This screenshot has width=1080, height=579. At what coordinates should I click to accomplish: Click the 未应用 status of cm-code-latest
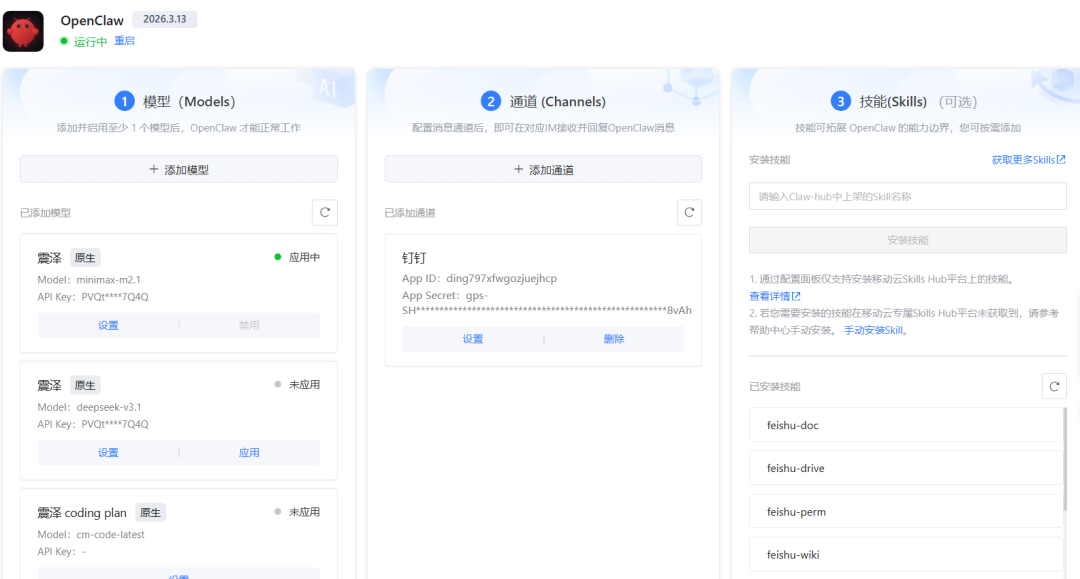(304, 512)
